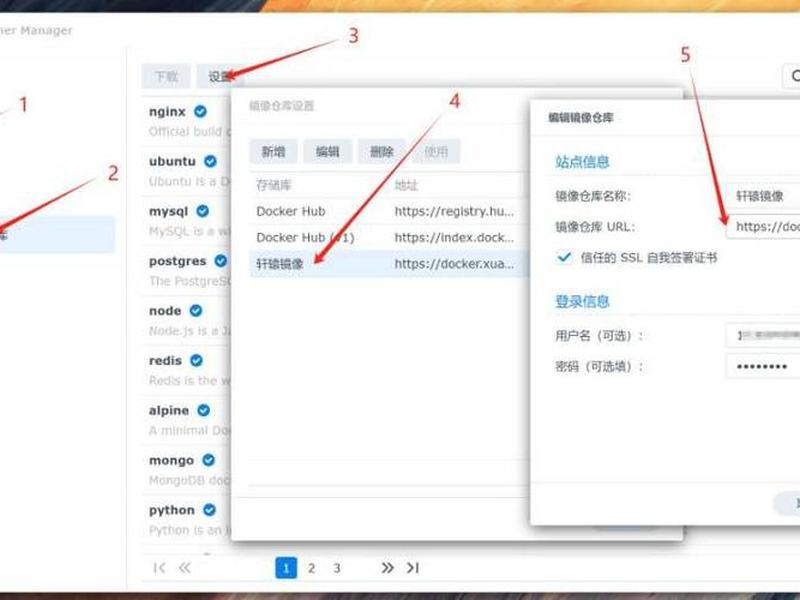Screen dimensions: 800x600
Task: Click the verified badge next to postgres
Action: (x=220, y=261)
